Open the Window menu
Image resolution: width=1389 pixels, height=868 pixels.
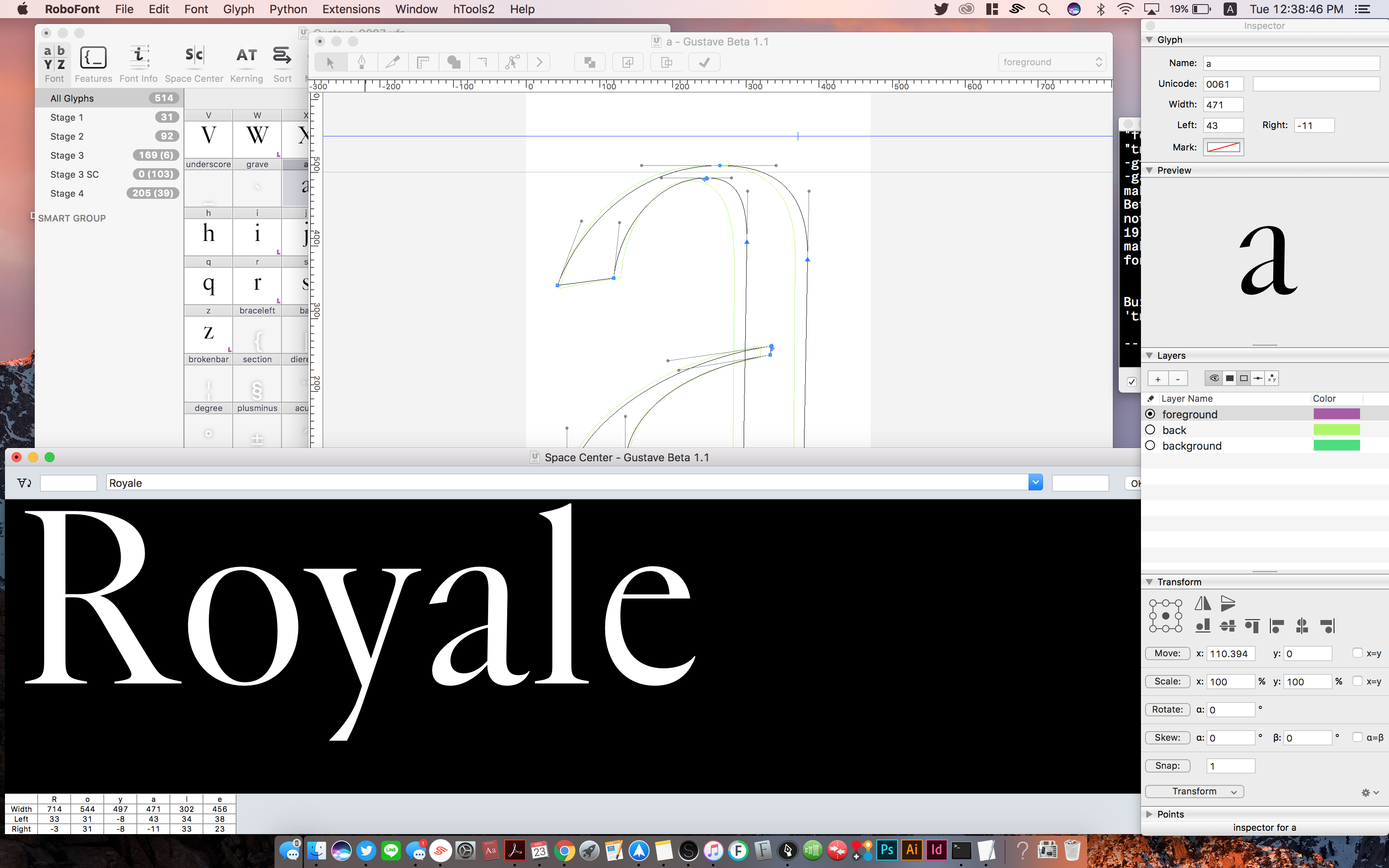click(416, 9)
